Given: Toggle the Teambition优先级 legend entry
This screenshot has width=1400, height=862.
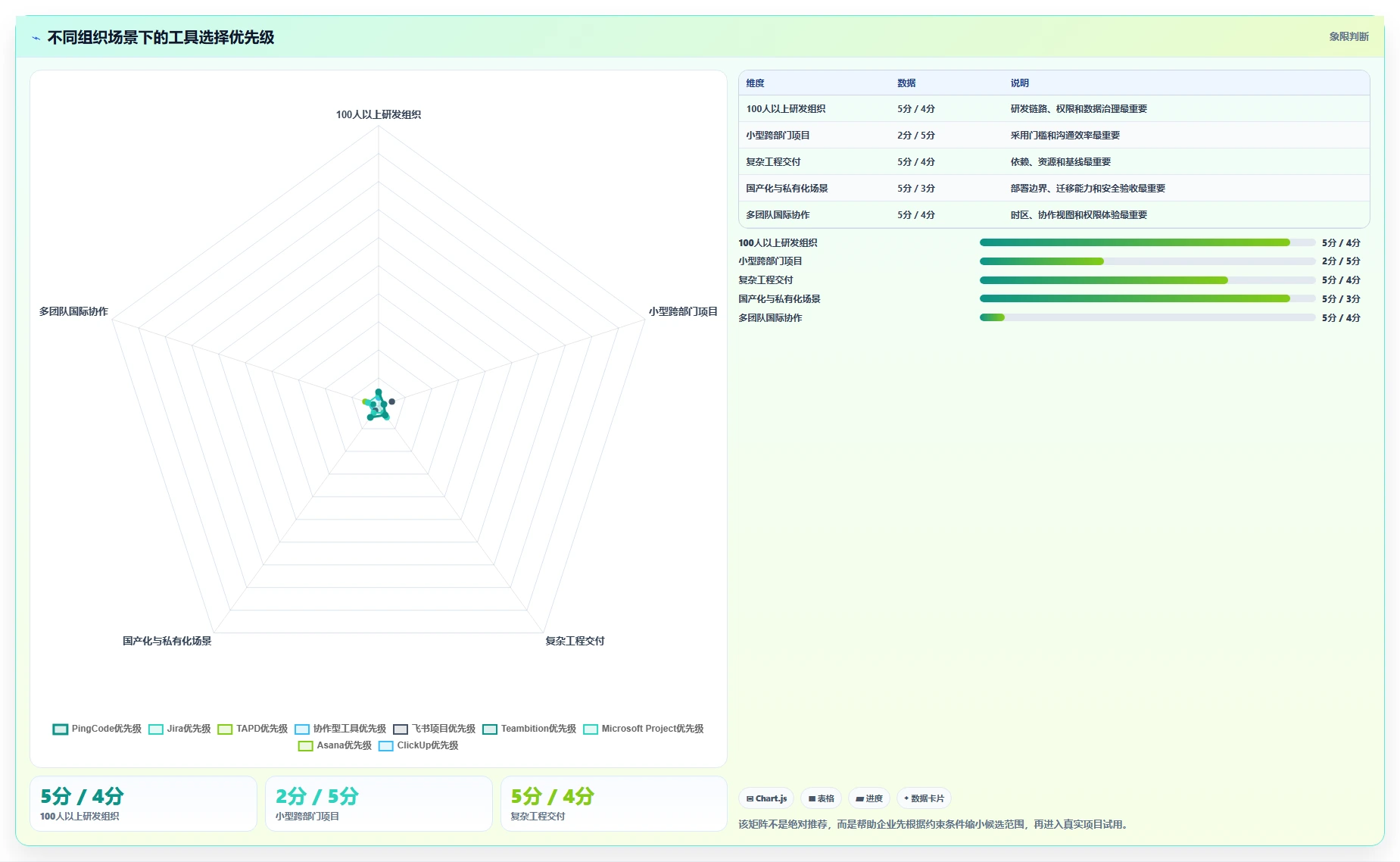Looking at the screenshot, I should coord(529,729).
